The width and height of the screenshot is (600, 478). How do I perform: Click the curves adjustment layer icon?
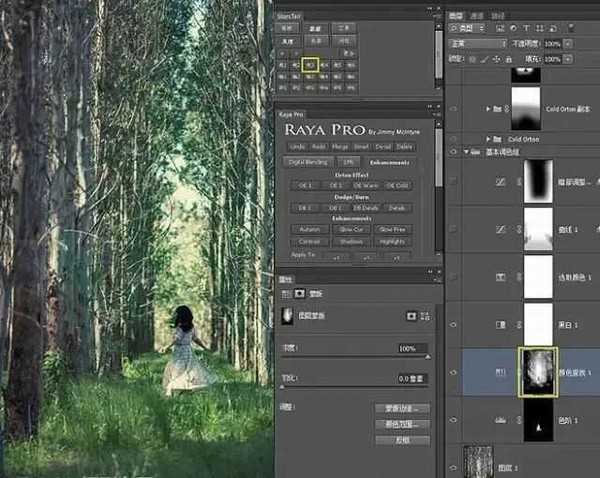tap(485, 230)
